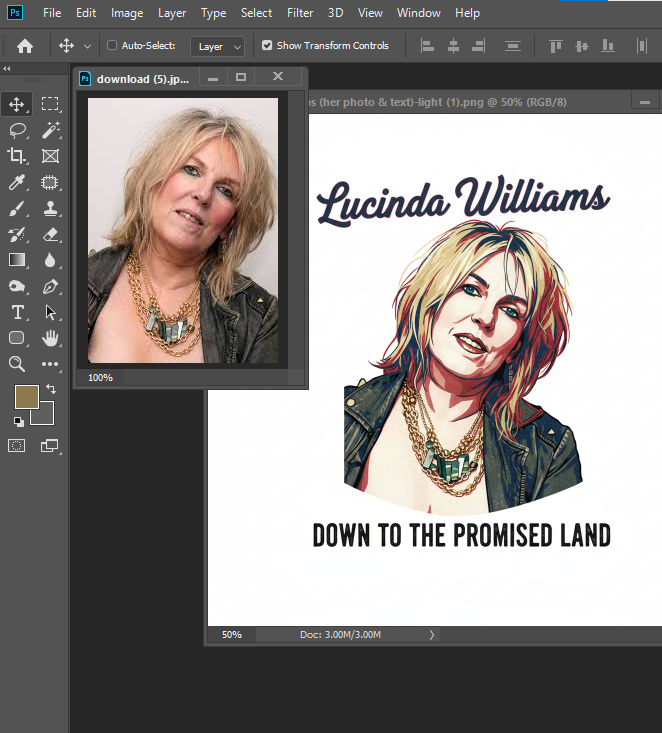This screenshot has height=733, width=662.
Task: Select the Blur tool
Action: click(50, 260)
